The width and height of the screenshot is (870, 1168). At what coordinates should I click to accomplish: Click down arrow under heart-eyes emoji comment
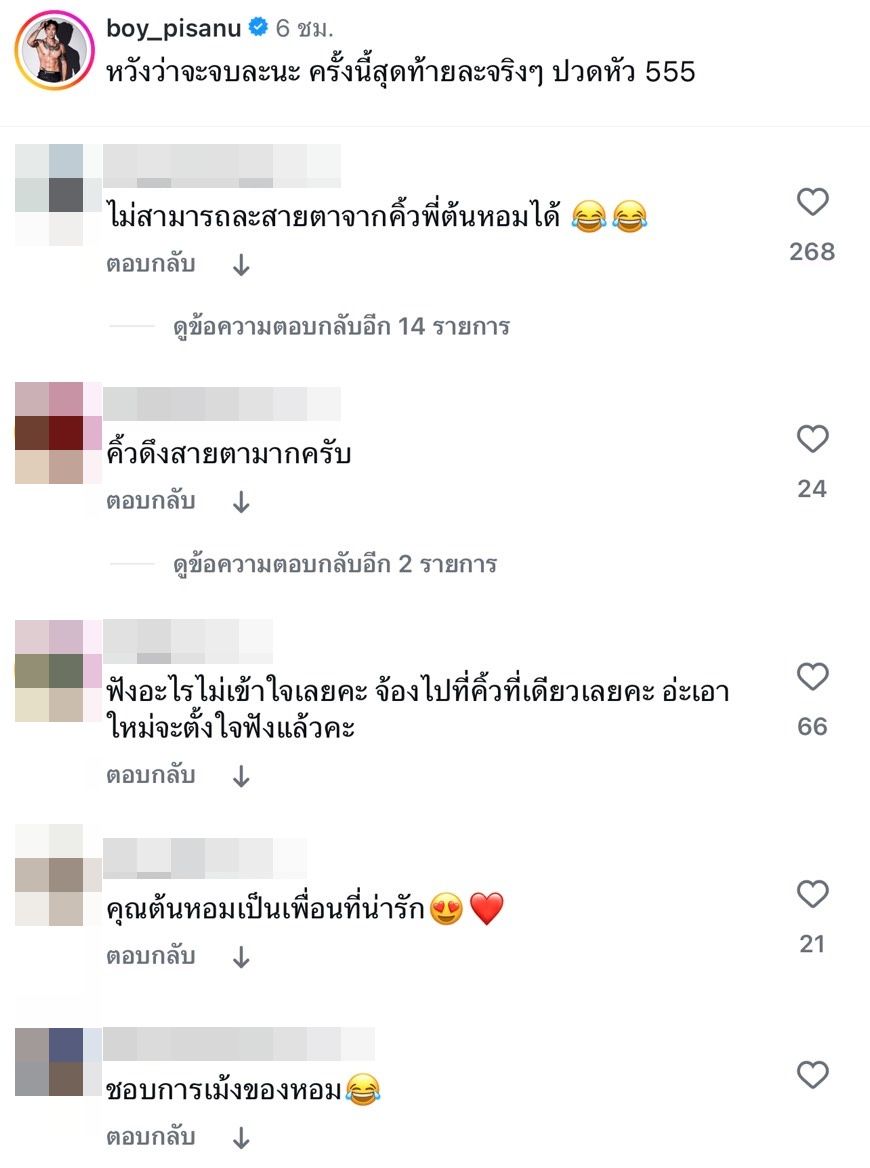point(241,956)
